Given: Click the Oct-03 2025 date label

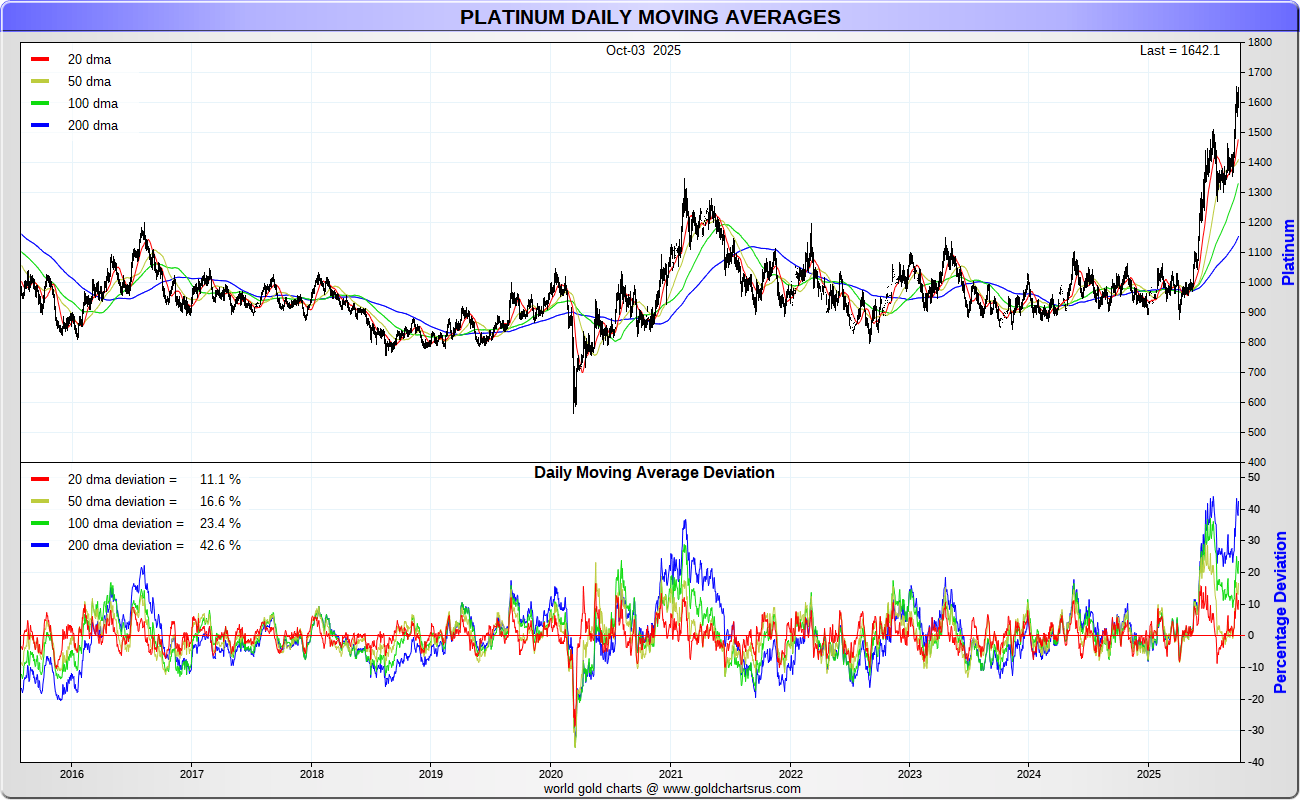Looking at the screenshot, I should [643, 51].
